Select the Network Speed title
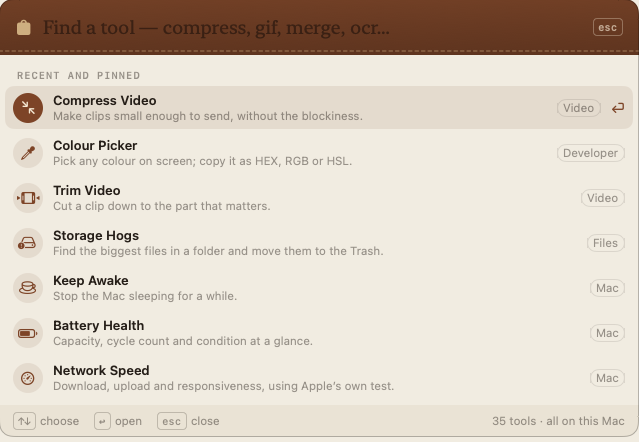640x442 pixels. (101, 371)
